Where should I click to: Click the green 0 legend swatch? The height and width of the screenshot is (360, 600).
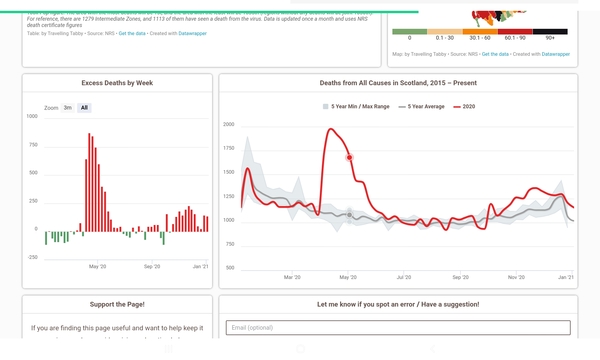pyautogui.click(x=409, y=31)
